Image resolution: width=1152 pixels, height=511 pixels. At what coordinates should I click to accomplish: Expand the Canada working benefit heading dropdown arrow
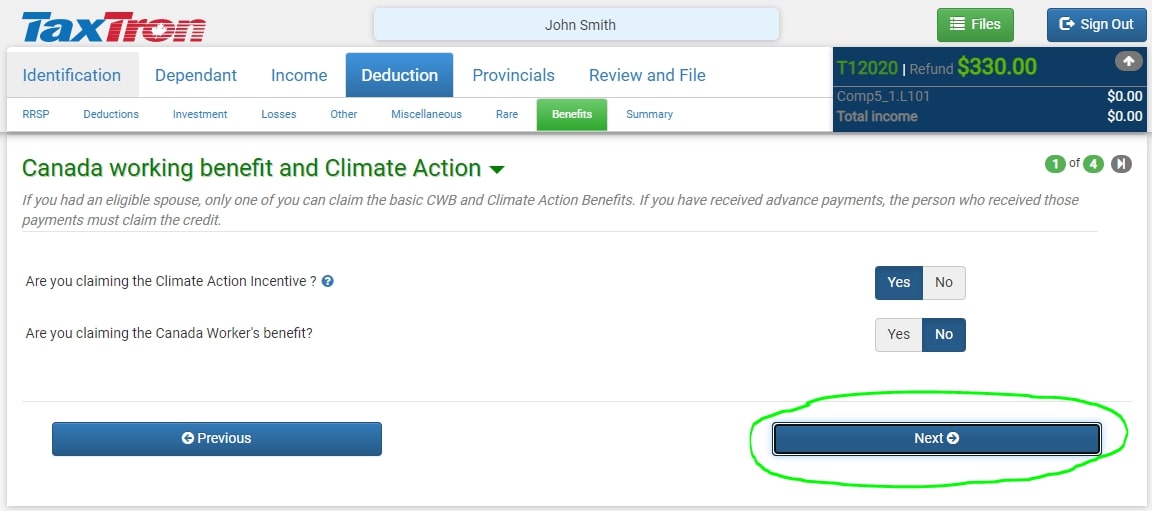497,170
